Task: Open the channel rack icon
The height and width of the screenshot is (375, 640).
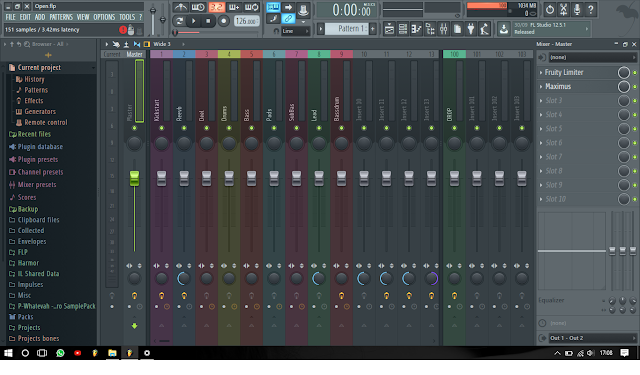Action: 403,29
